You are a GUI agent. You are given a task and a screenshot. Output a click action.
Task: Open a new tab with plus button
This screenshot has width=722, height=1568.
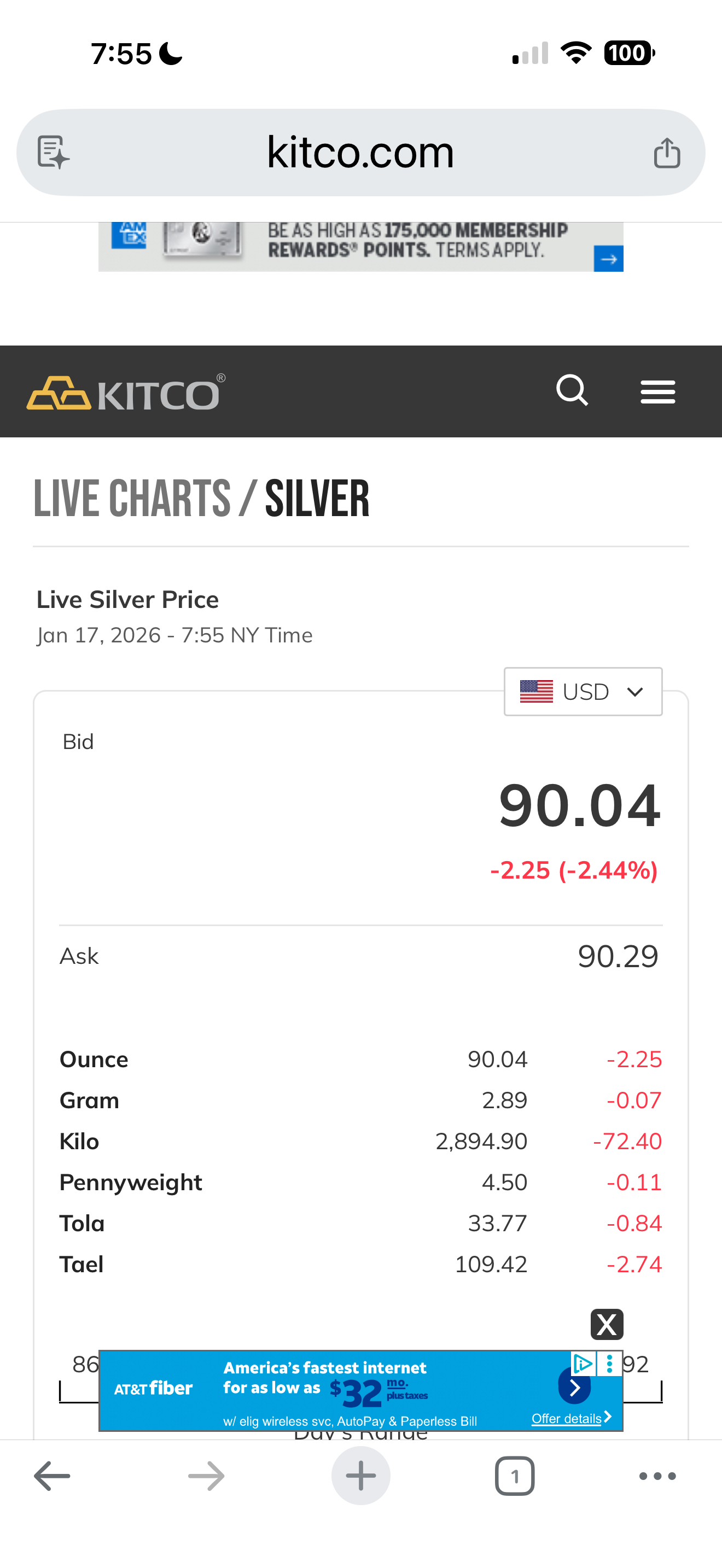(x=361, y=1476)
